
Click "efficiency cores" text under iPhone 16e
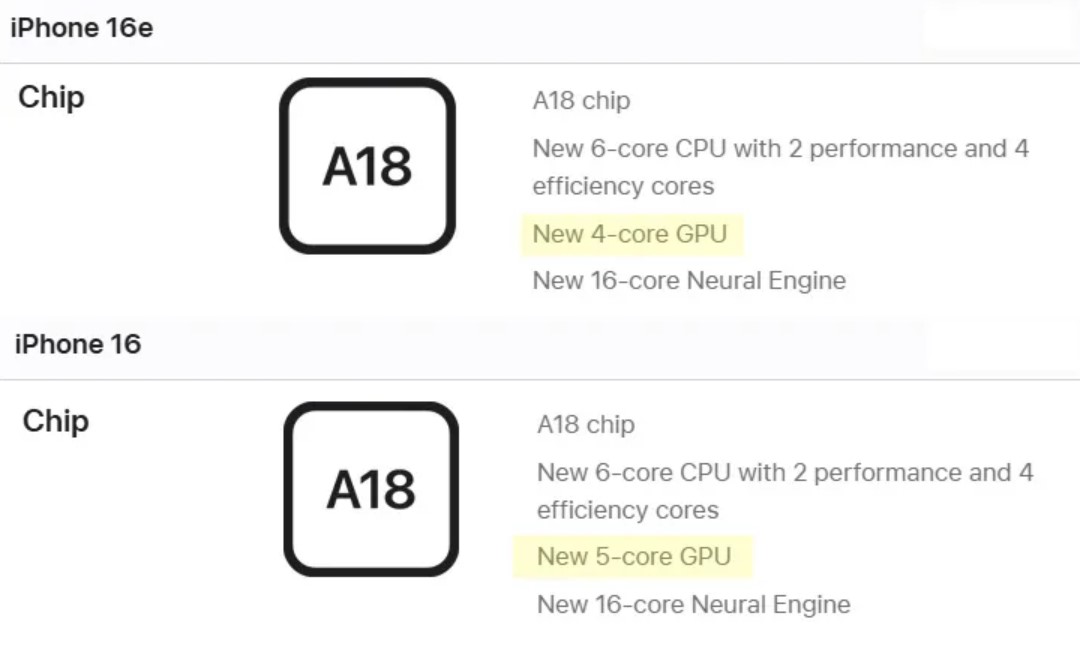[x=623, y=187]
